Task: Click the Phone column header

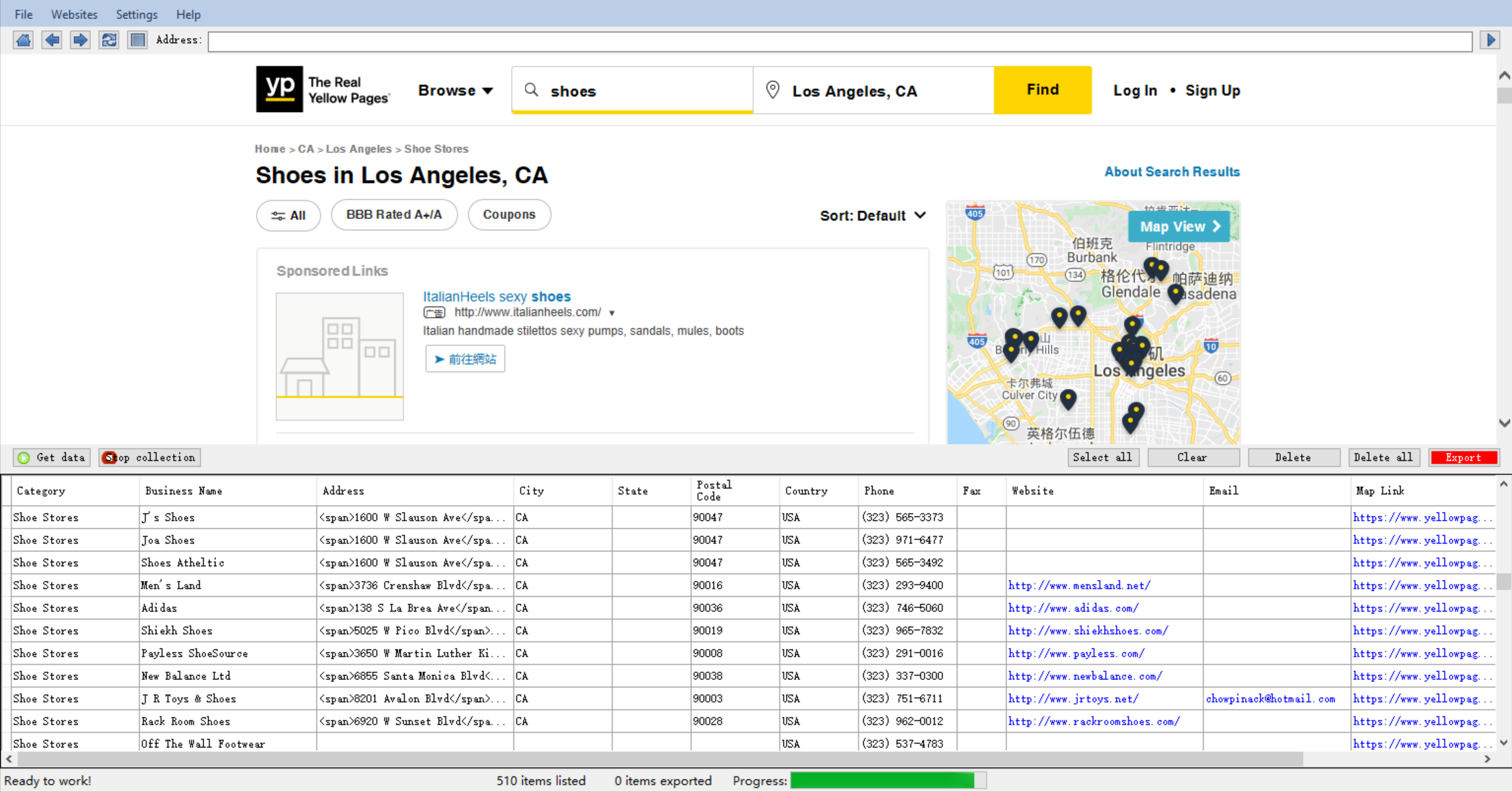Action: (907, 490)
